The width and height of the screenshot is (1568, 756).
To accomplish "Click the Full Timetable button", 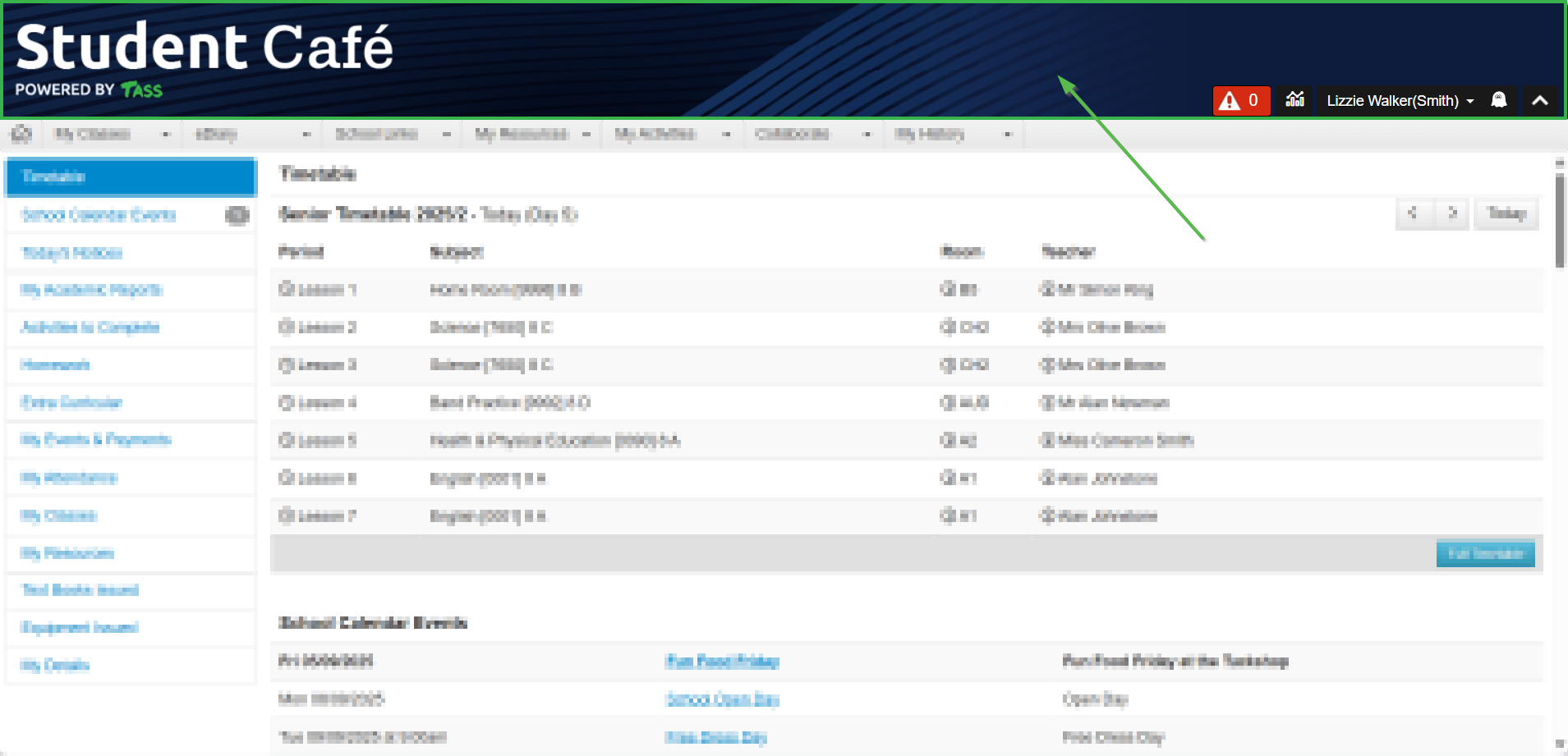I will coord(1484,554).
